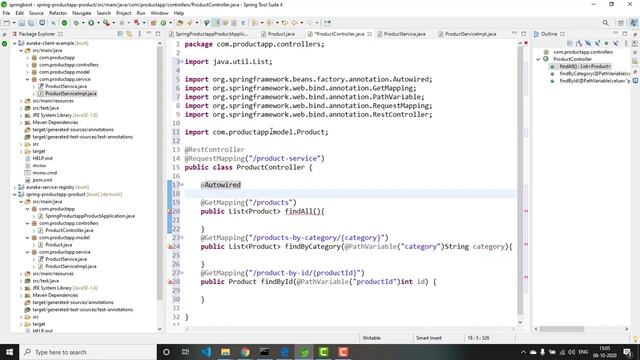Screen dimensions: 640x360
Task: Toggle Hide Static Members in the Outline
Action: point(597,43)
